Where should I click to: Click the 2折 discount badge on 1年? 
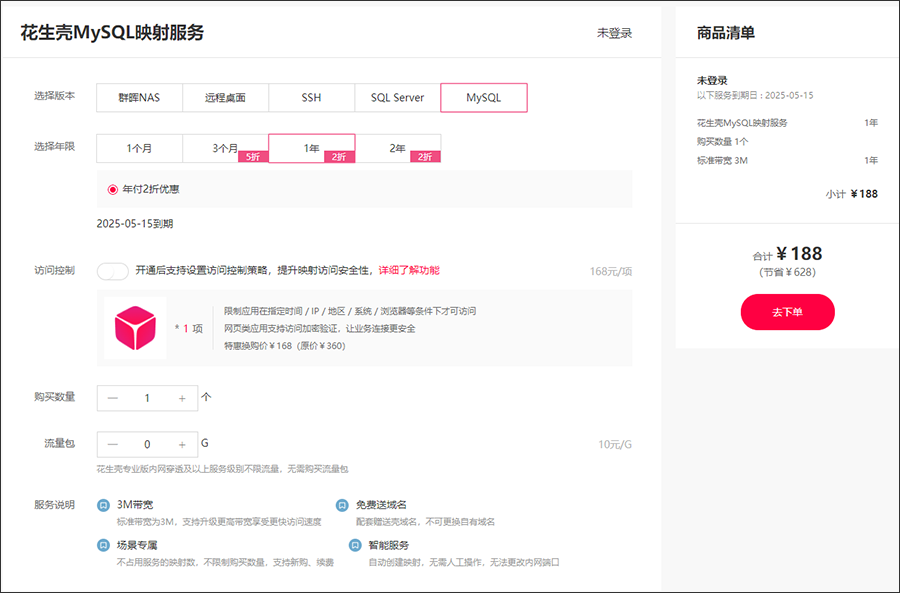pyautogui.click(x=339, y=157)
